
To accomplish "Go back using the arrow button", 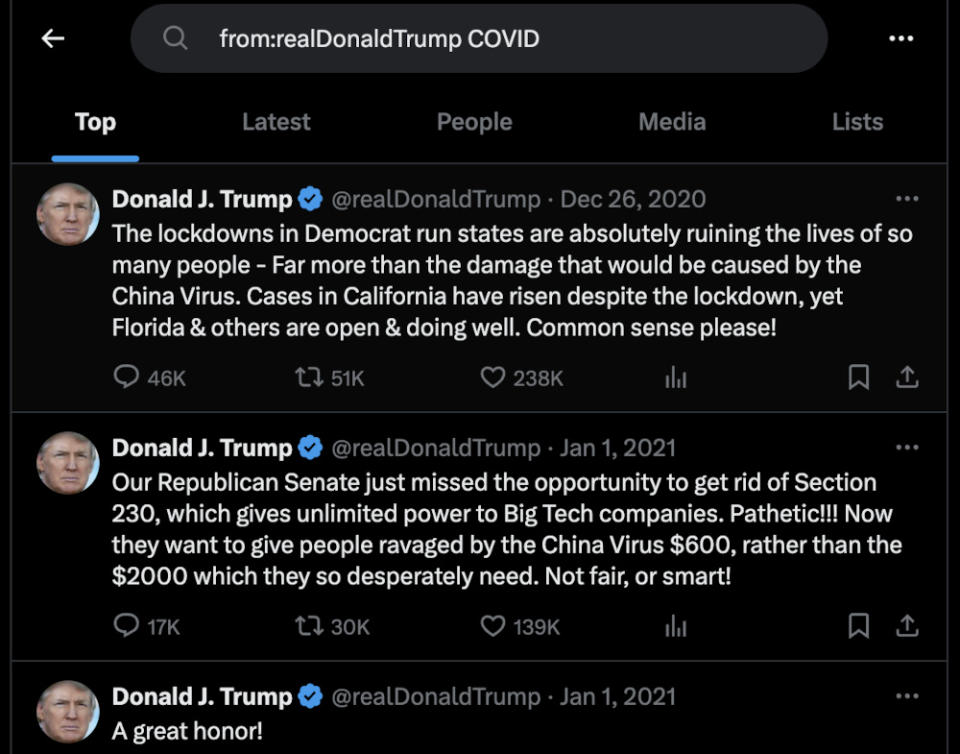I will coord(50,38).
